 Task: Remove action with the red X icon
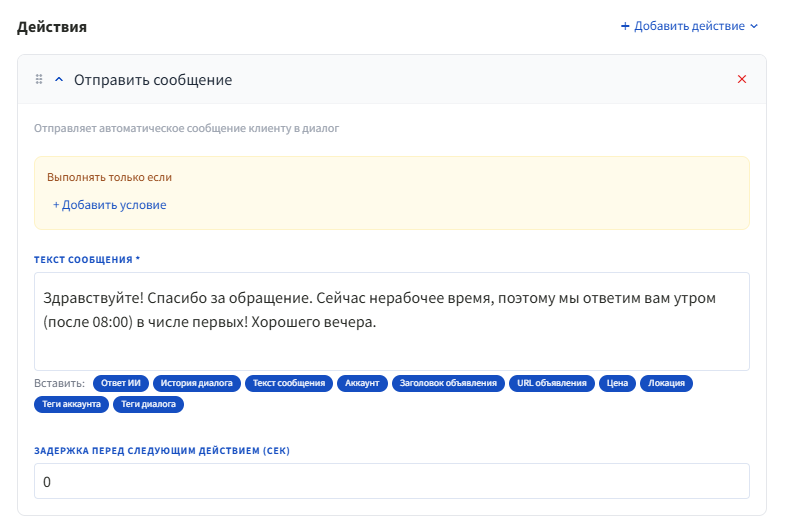742,79
